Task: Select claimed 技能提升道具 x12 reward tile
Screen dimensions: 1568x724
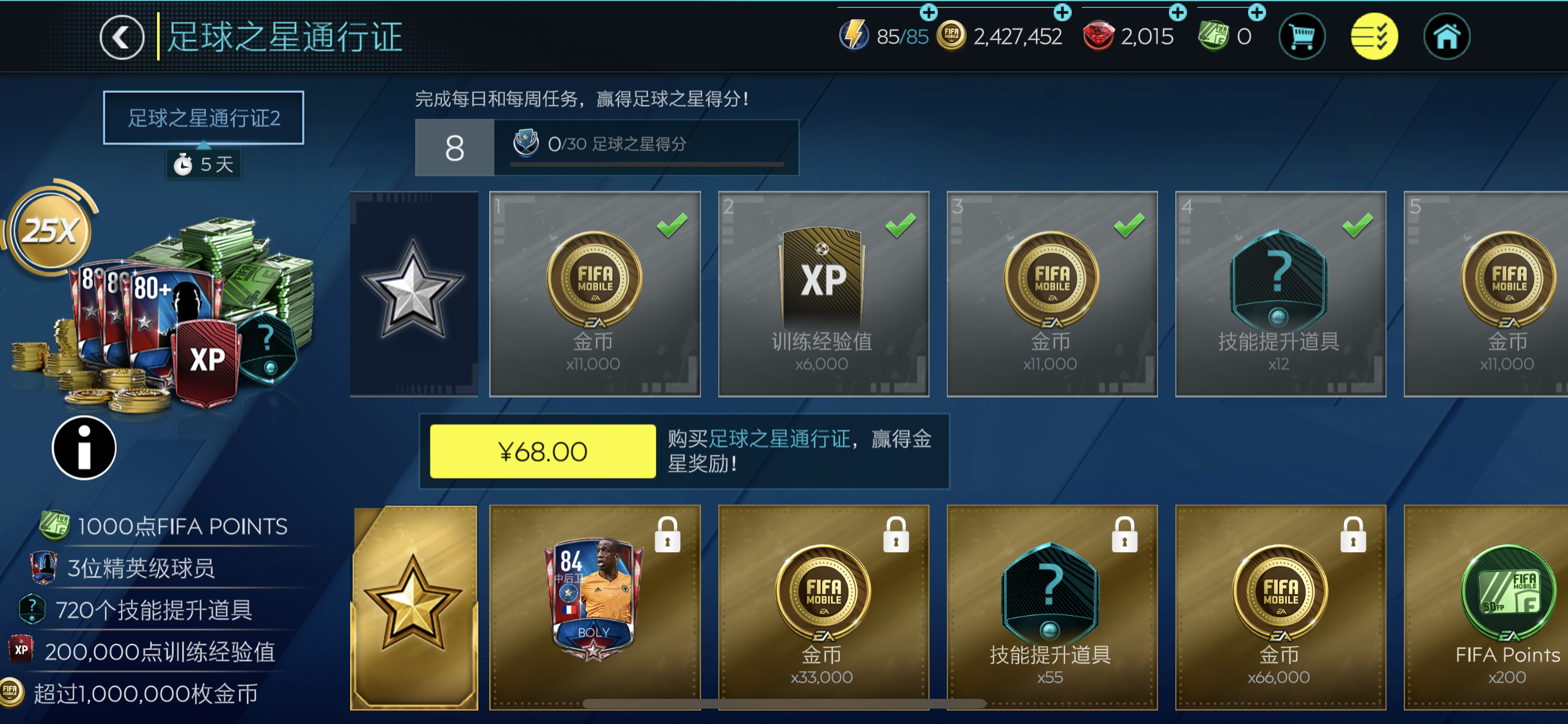Action: point(1280,294)
